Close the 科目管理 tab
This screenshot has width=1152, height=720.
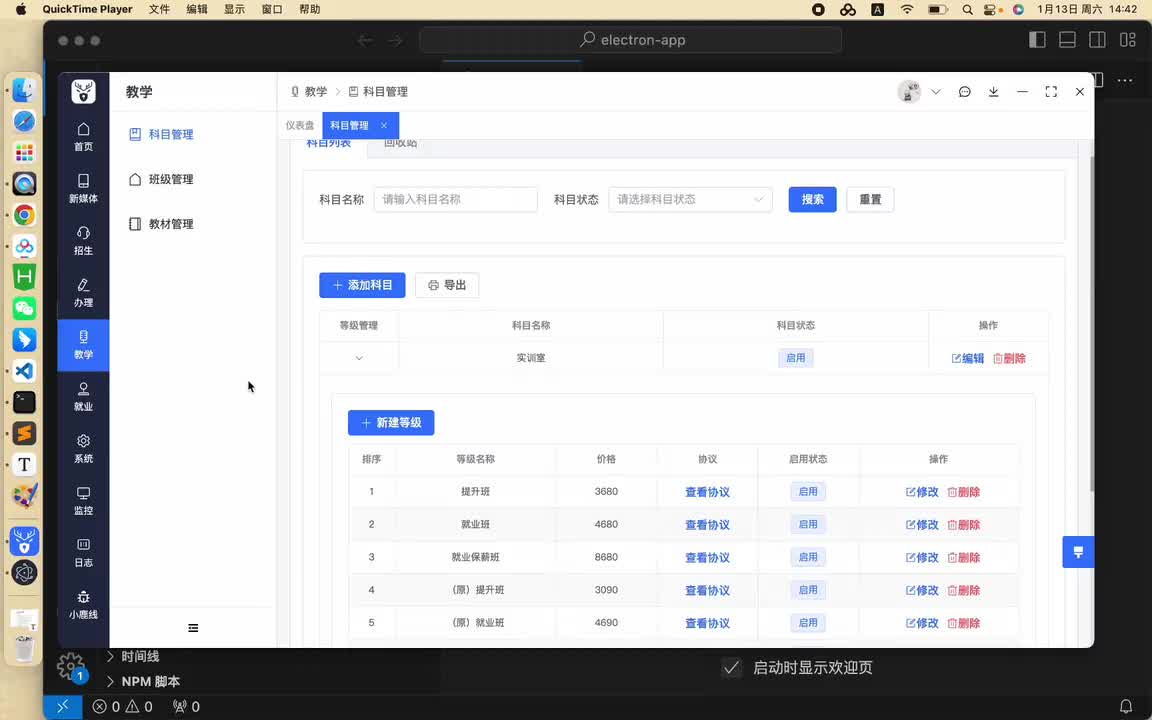tap(384, 125)
